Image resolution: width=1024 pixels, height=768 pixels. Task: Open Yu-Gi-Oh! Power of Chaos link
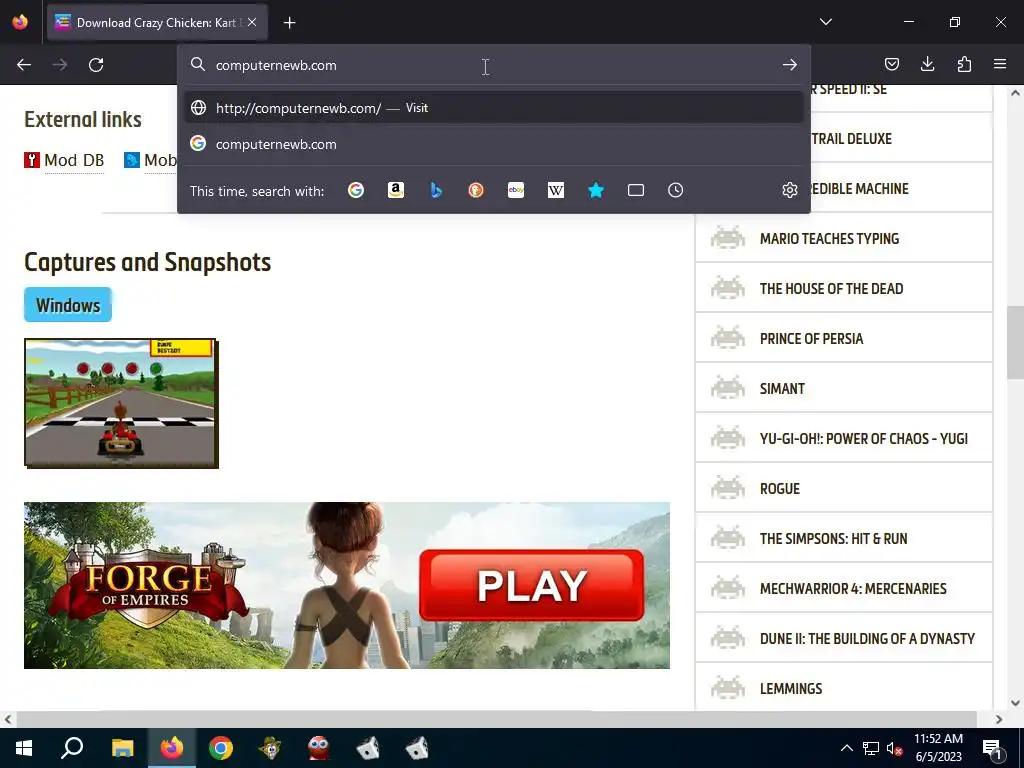click(863, 439)
